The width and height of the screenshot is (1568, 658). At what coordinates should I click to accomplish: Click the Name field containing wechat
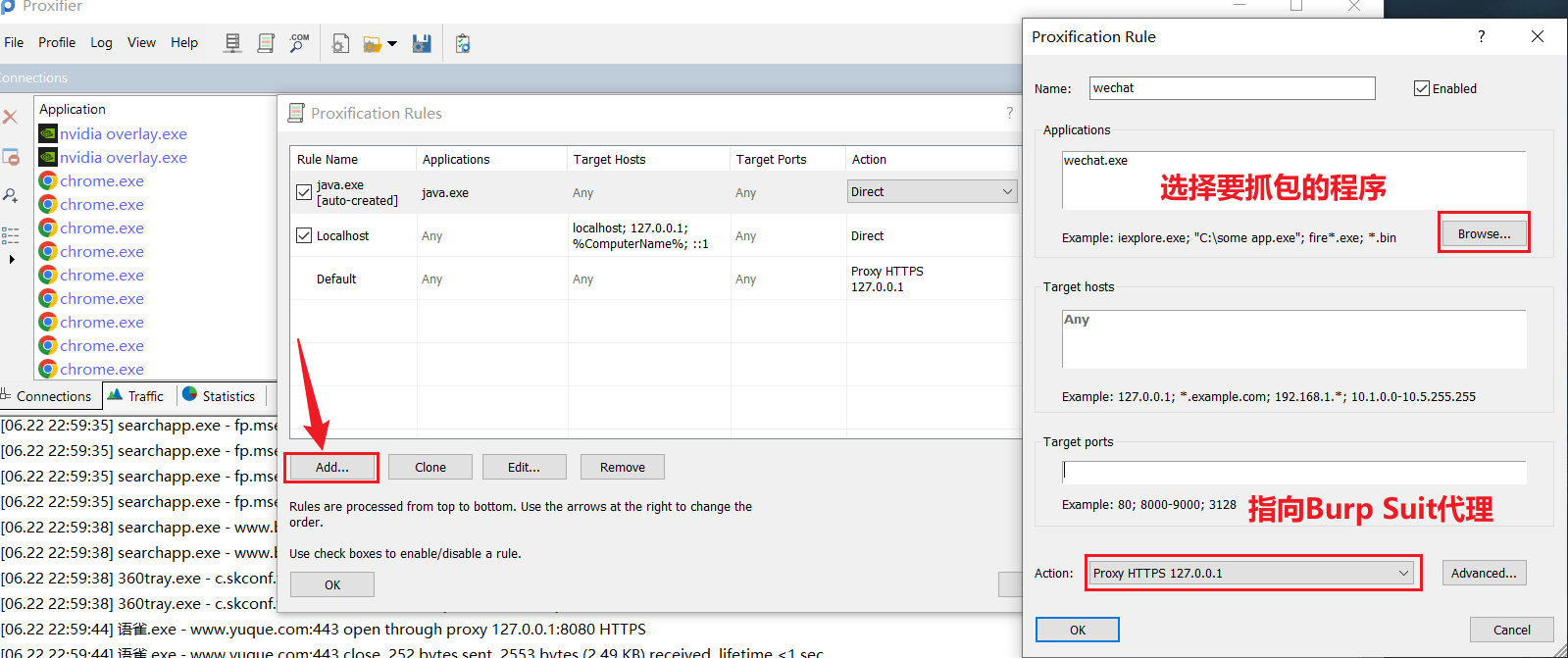(1232, 88)
